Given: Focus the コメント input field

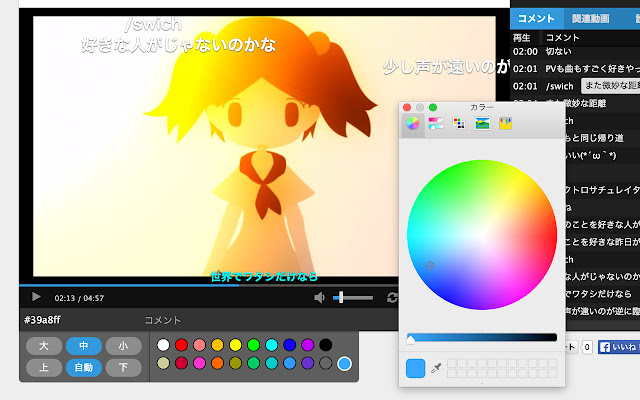Looking at the screenshot, I should tap(269, 320).
